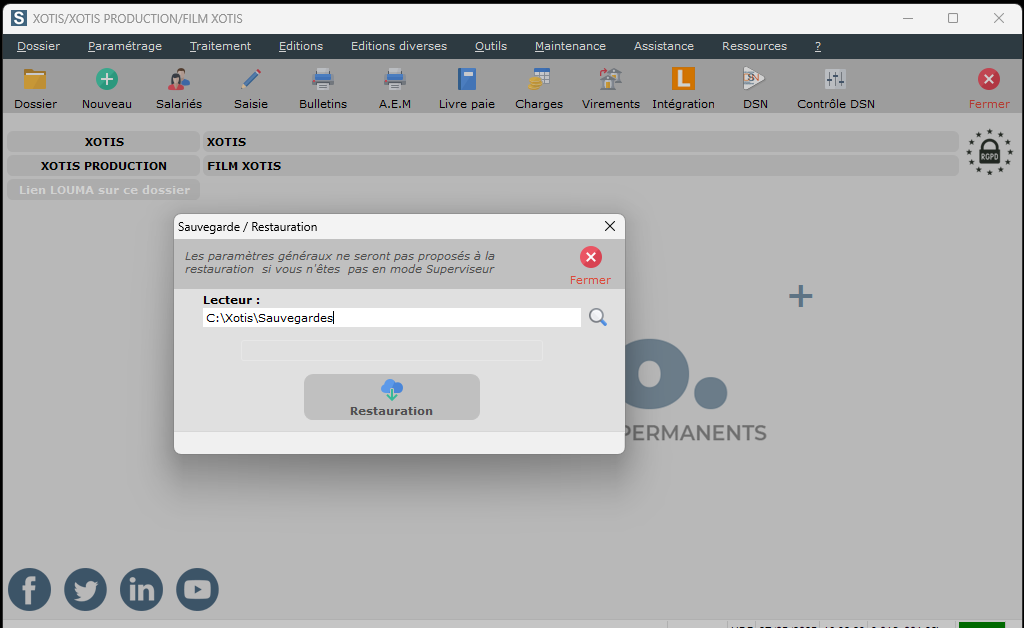This screenshot has height=628, width=1024.
Task: Click the XOTIS company name field
Action: (581, 142)
